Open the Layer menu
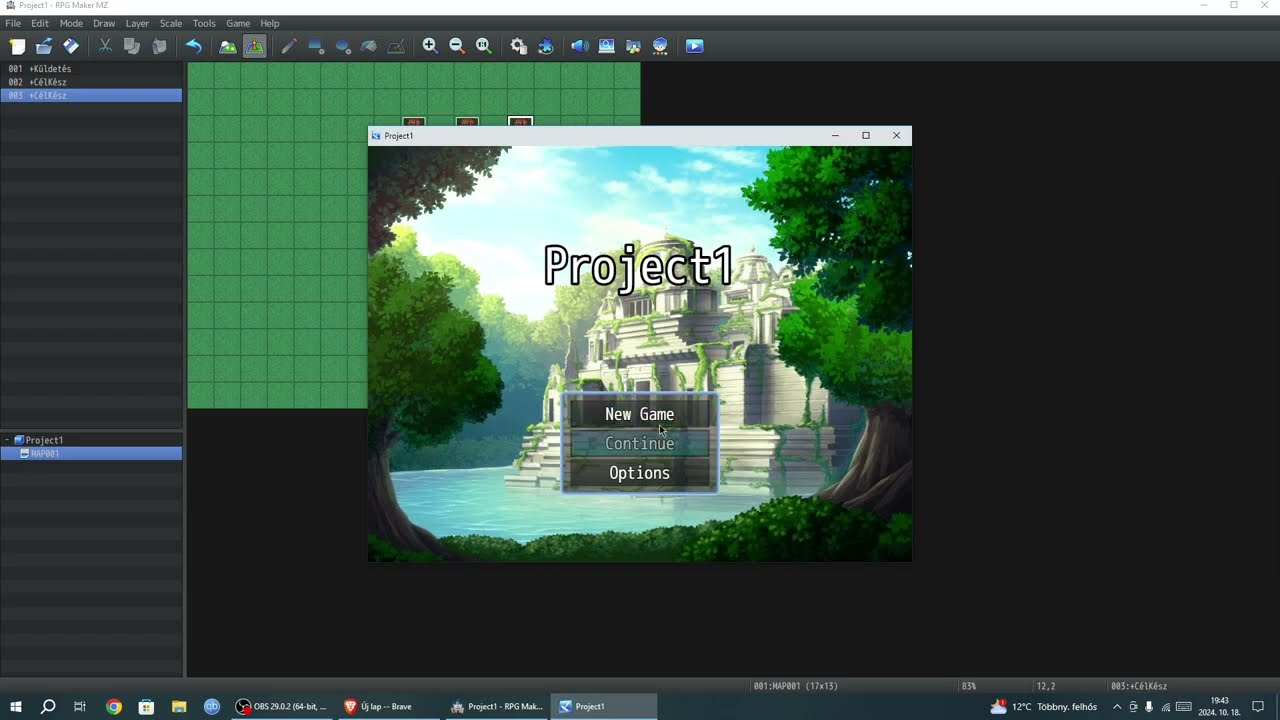 137,23
